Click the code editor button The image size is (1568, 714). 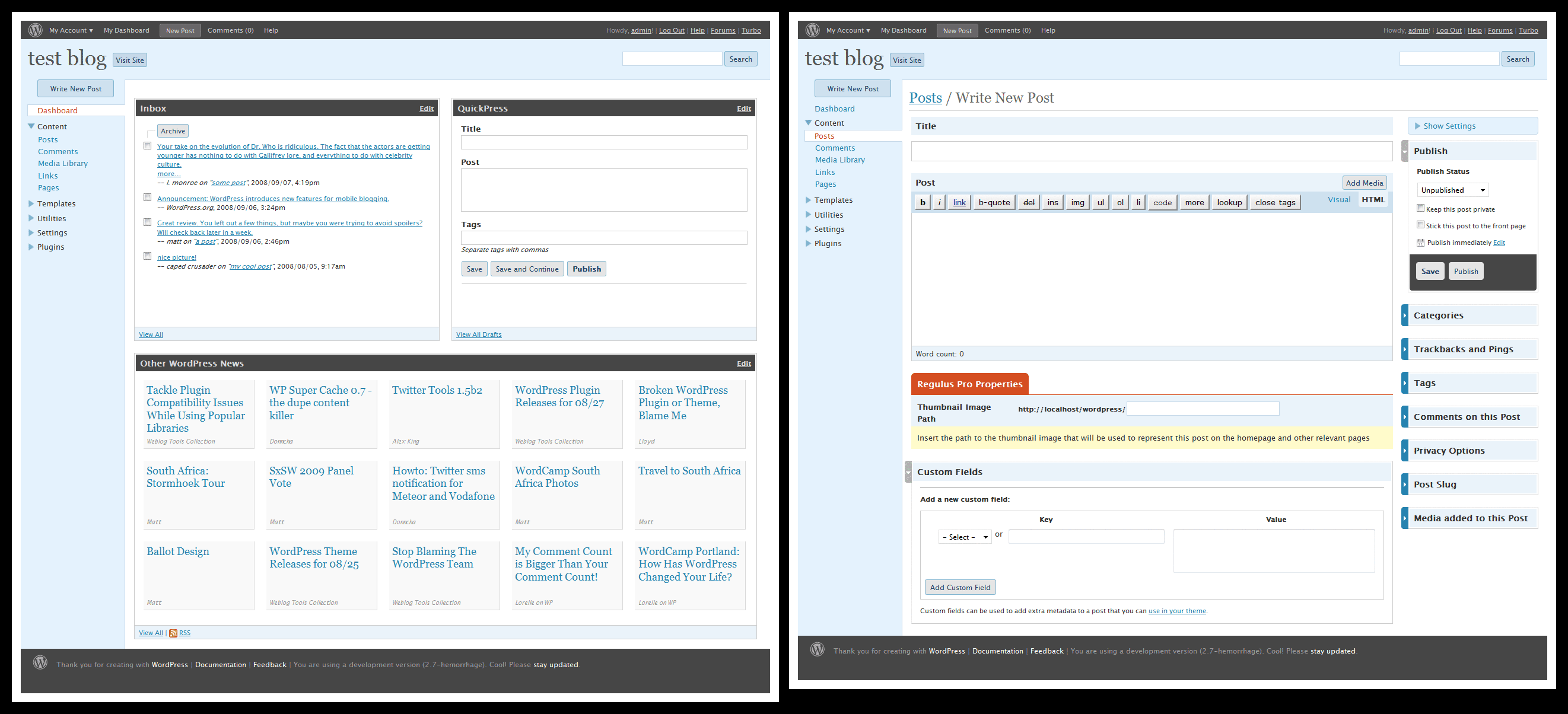(1162, 202)
